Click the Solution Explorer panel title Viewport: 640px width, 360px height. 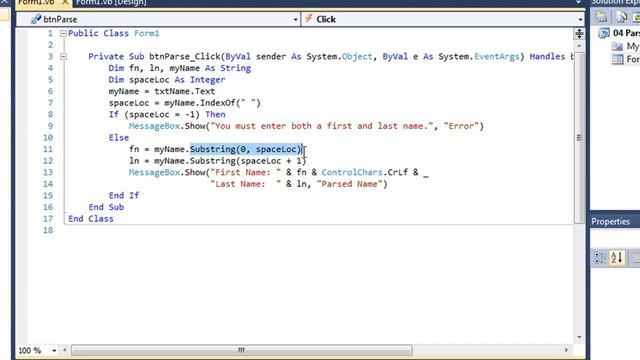pyautogui.click(x=616, y=2)
